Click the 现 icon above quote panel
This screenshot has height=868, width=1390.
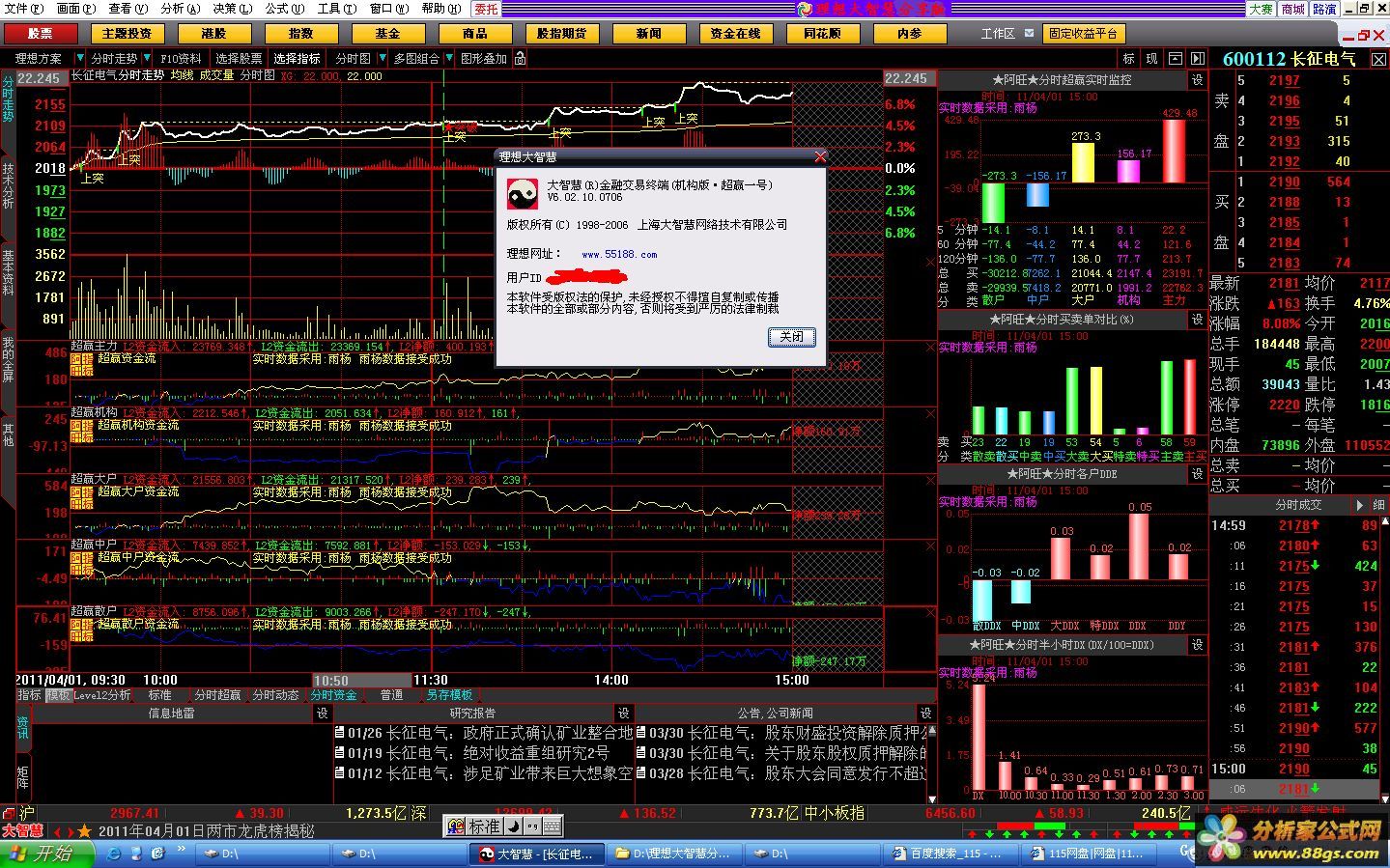(x=1151, y=59)
